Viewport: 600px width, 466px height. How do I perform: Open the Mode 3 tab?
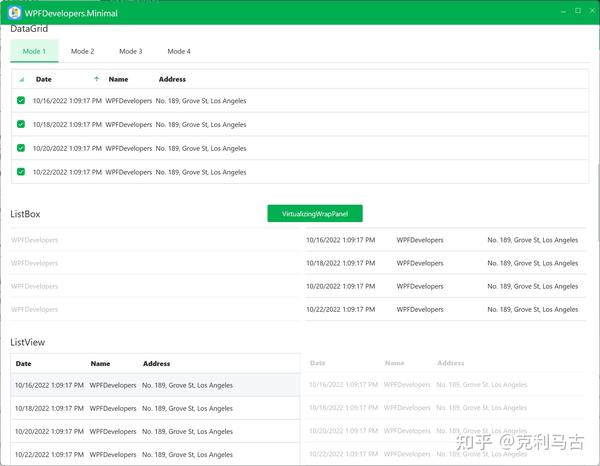coord(130,51)
